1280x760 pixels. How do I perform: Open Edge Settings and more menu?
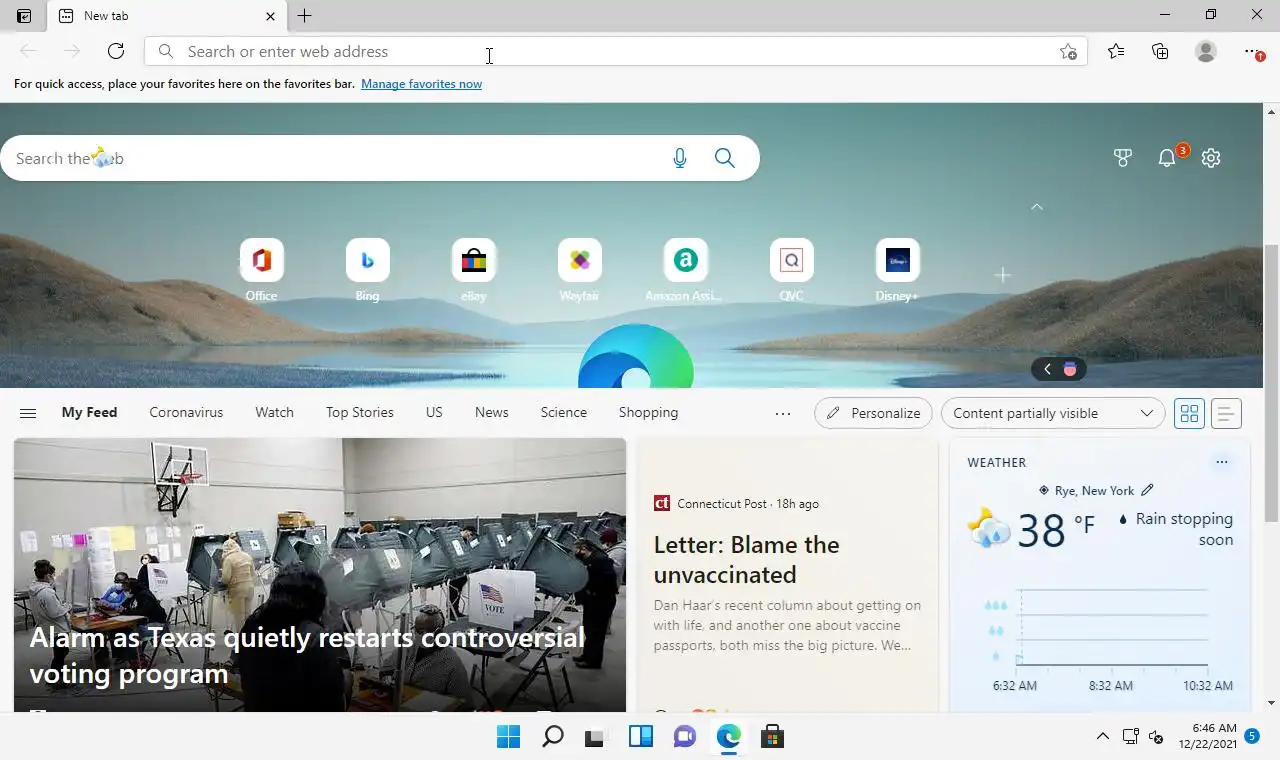coord(1253,51)
